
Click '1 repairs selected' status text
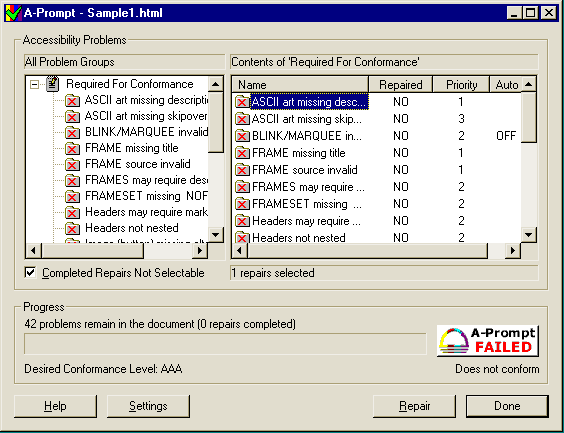pos(273,273)
